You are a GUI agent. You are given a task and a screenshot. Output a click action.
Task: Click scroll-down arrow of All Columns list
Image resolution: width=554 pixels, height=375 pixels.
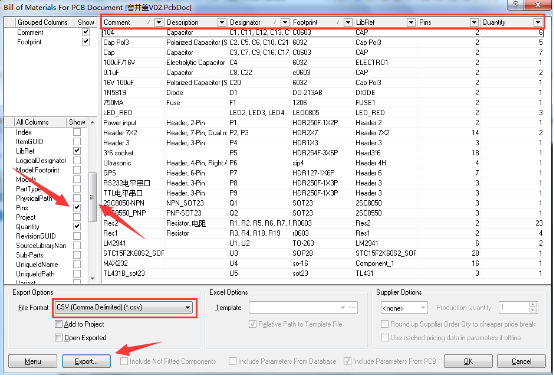(93, 279)
